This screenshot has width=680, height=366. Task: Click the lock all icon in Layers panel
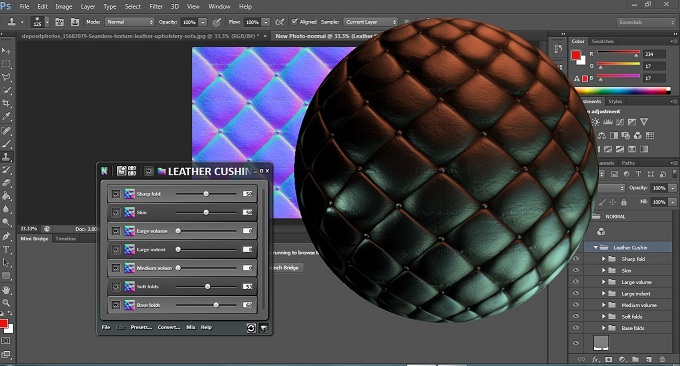click(624, 202)
